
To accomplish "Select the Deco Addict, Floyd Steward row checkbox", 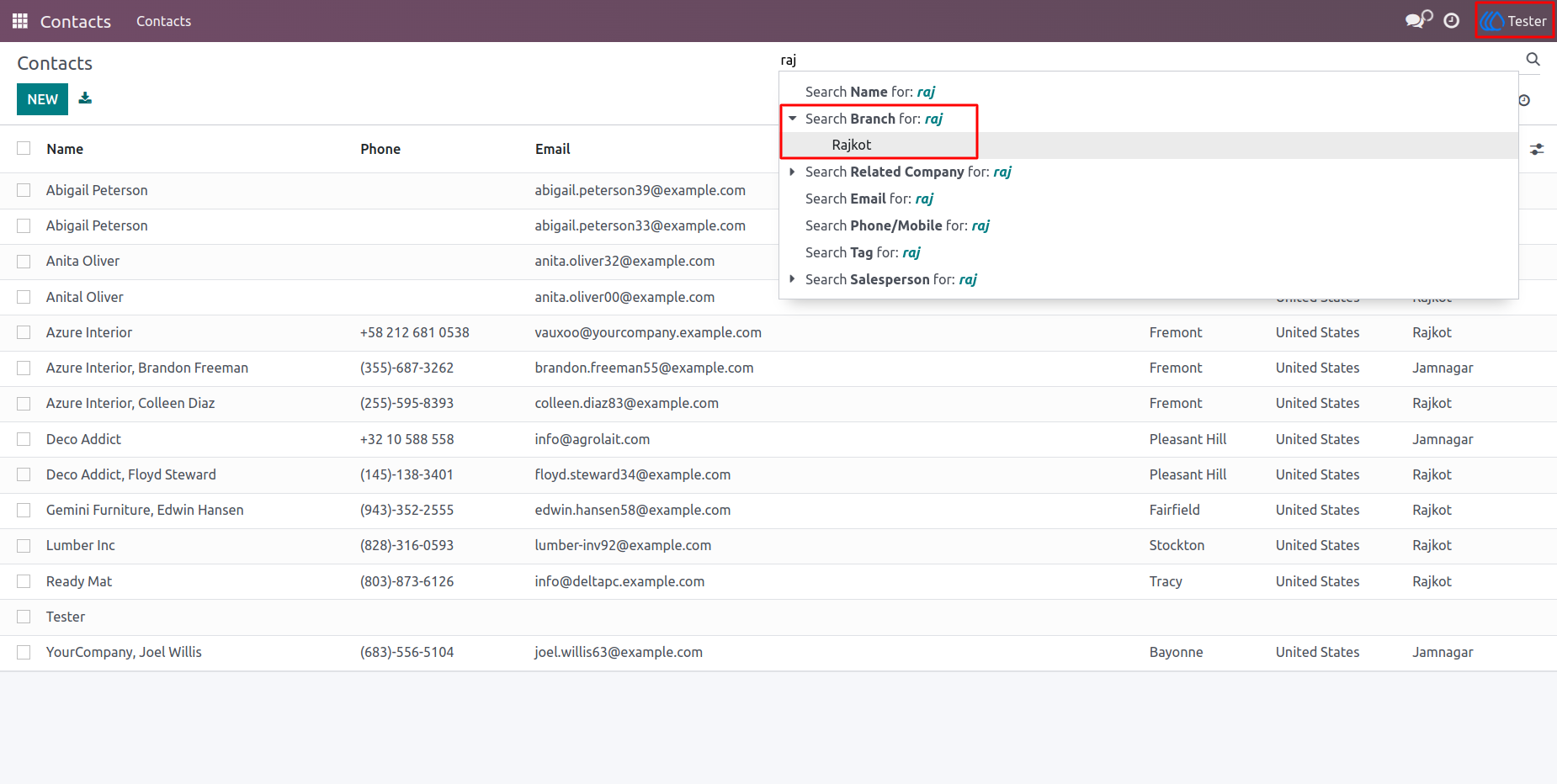I will coord(24,474).
